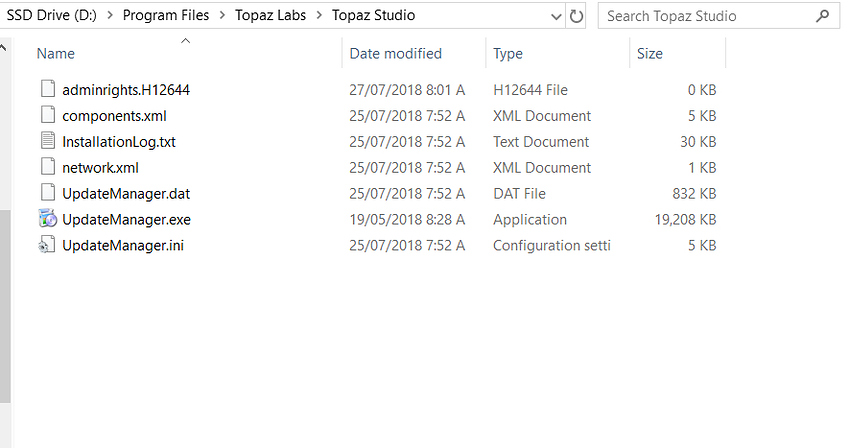Sort files by the Size column
The height and width of the screenshot is (448, 850).
[x=650, y=53]
